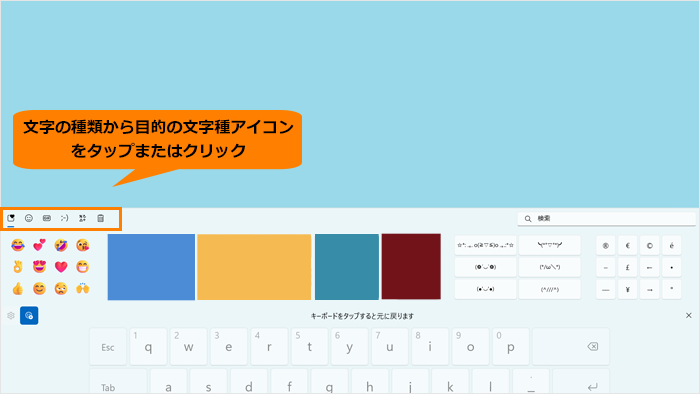Insert the single red heart emoji

click(61, 267)
